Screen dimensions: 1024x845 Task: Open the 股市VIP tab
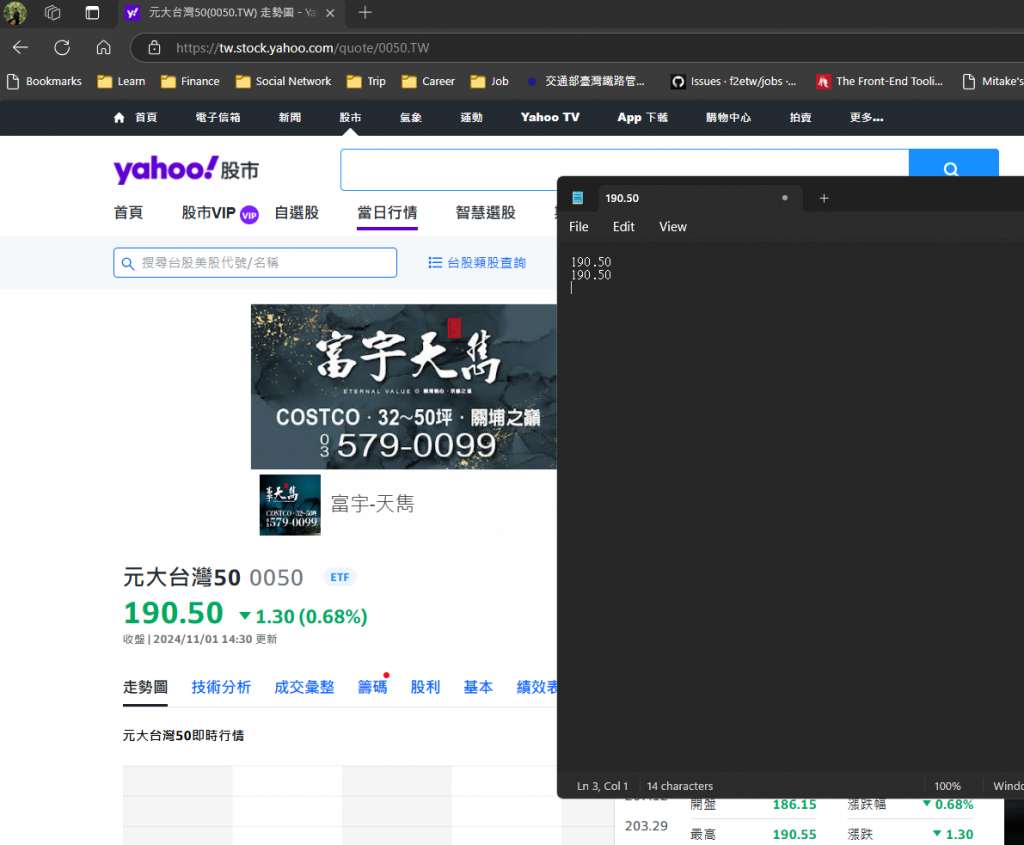(220, 213)
